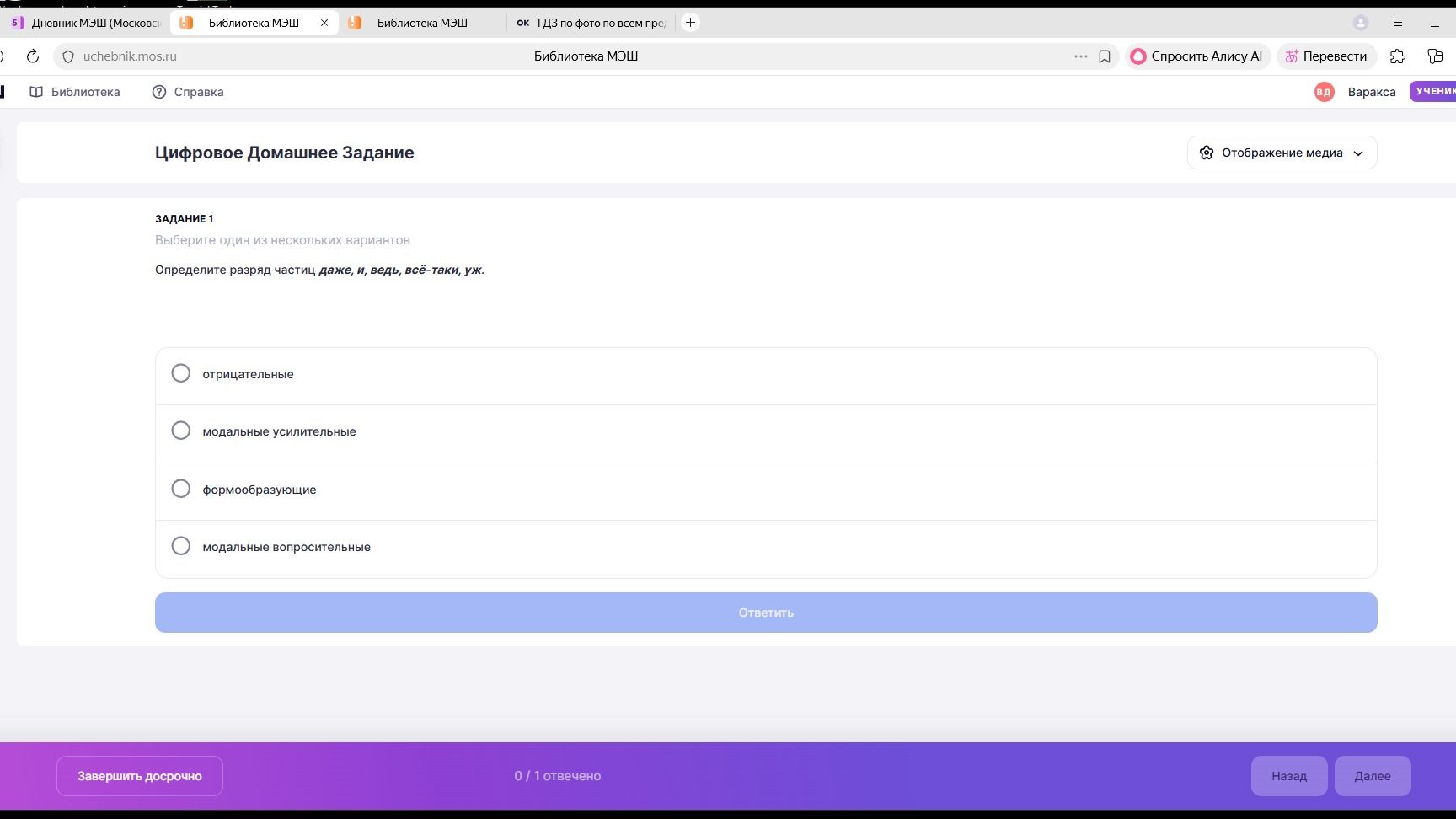Expand the Отображение медиа dropdown
Viewport: 1456px width, 819px height.
(1282, 153)
